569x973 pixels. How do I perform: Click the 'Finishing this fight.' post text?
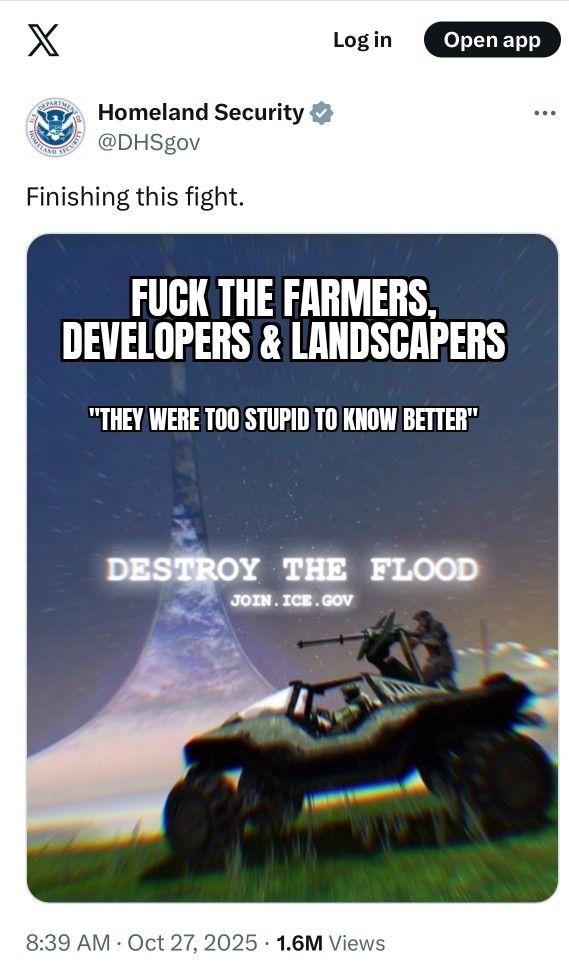[135, 197]
